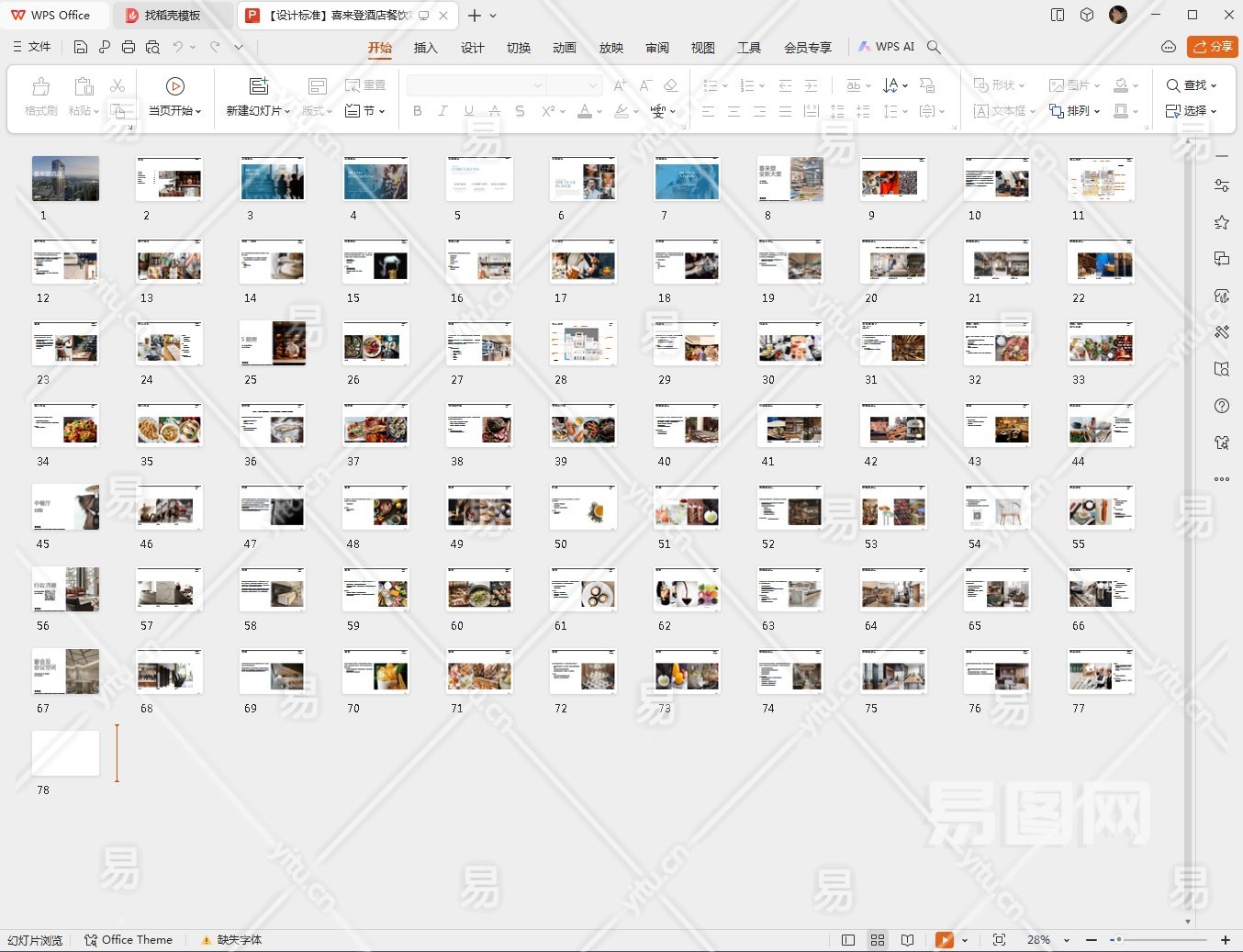The height and width of the screenshot is (952, 1243).
Task: Open the zoom percentage 28% dropdown
Action: coord(1066,940)
